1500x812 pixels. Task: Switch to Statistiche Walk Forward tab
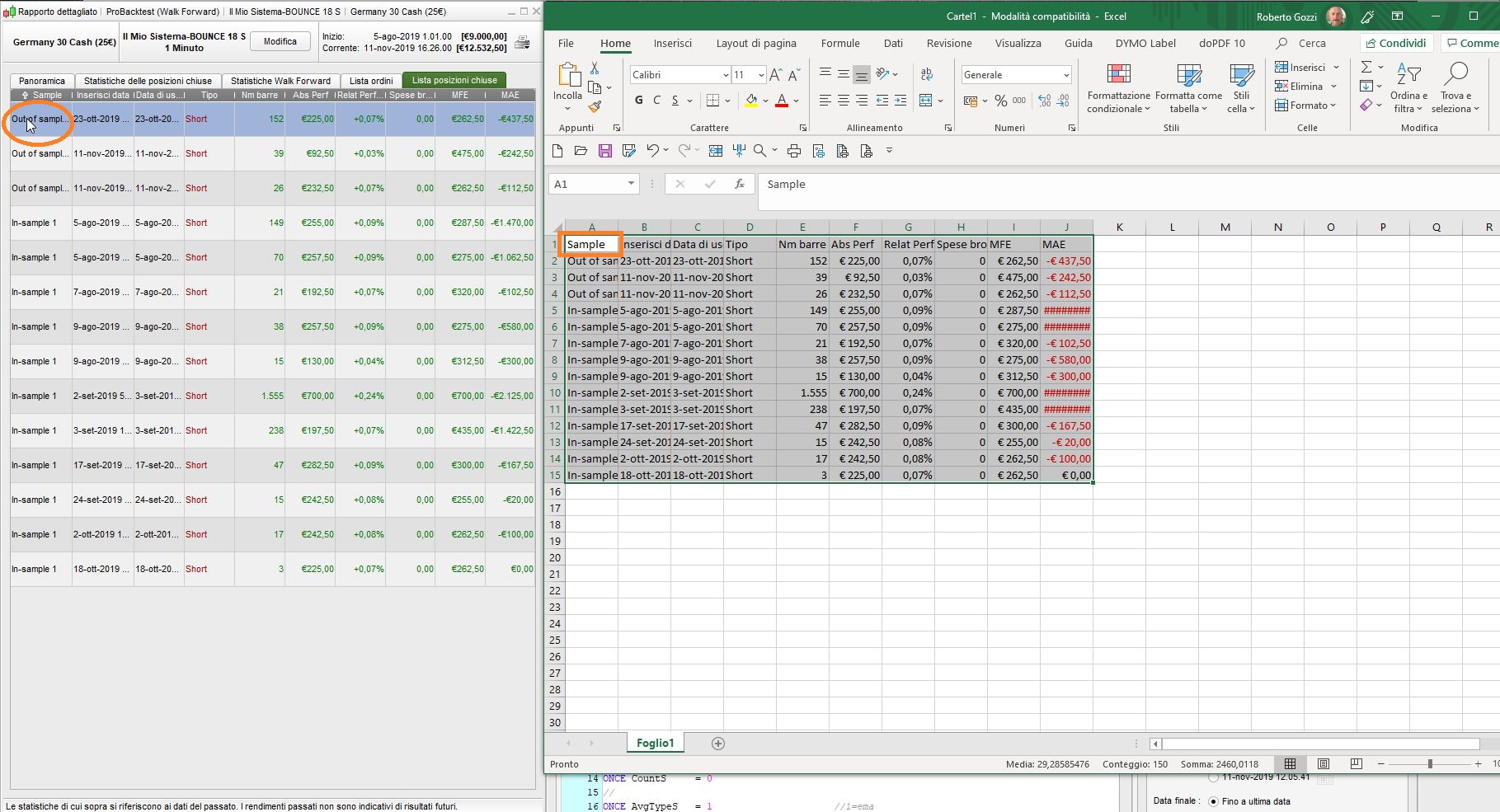(x=280, y=81)
